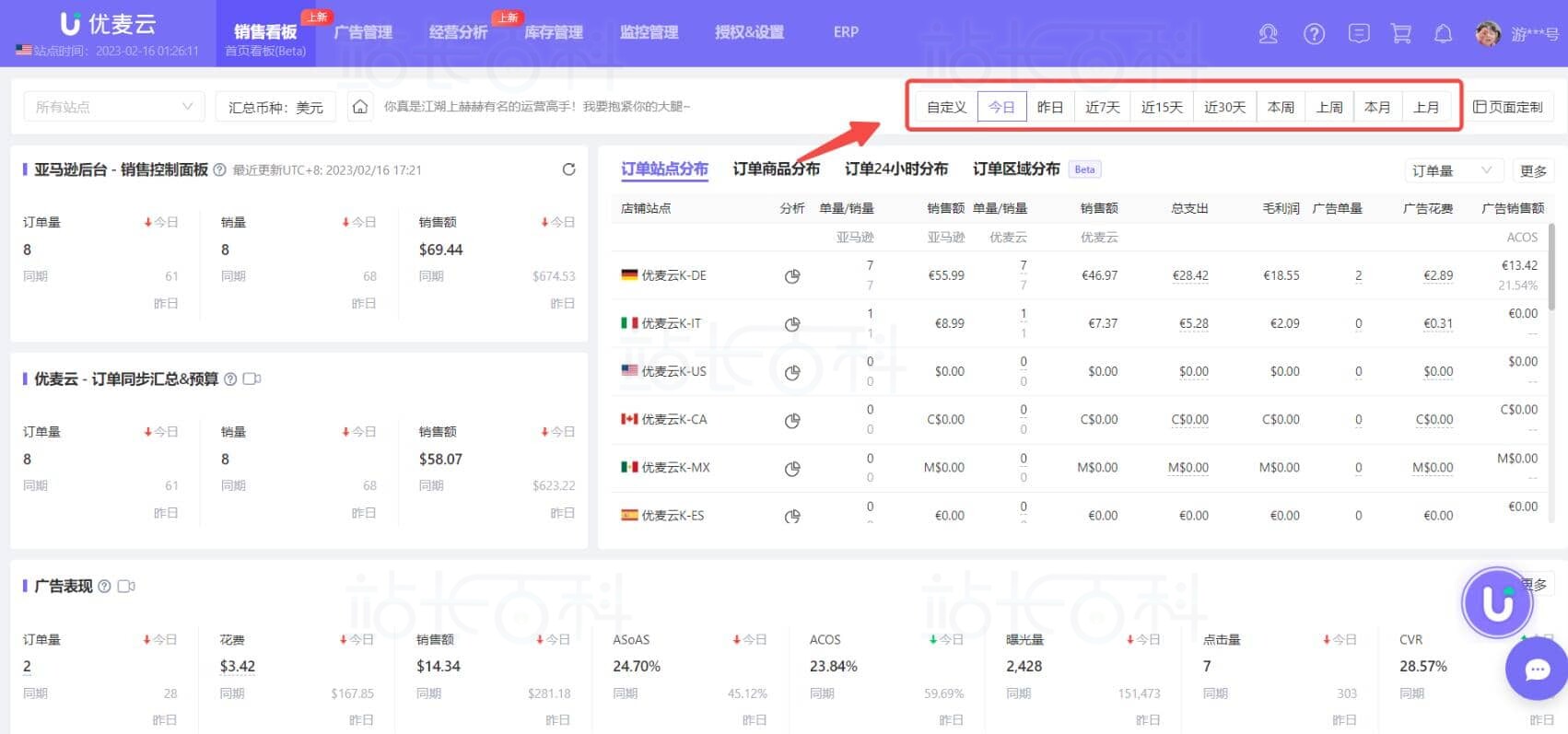Image resolution: width=1568 pixels, height=734 pixels.
Task: Open the customer service headset icon
Action: [x=1269, y=34]
